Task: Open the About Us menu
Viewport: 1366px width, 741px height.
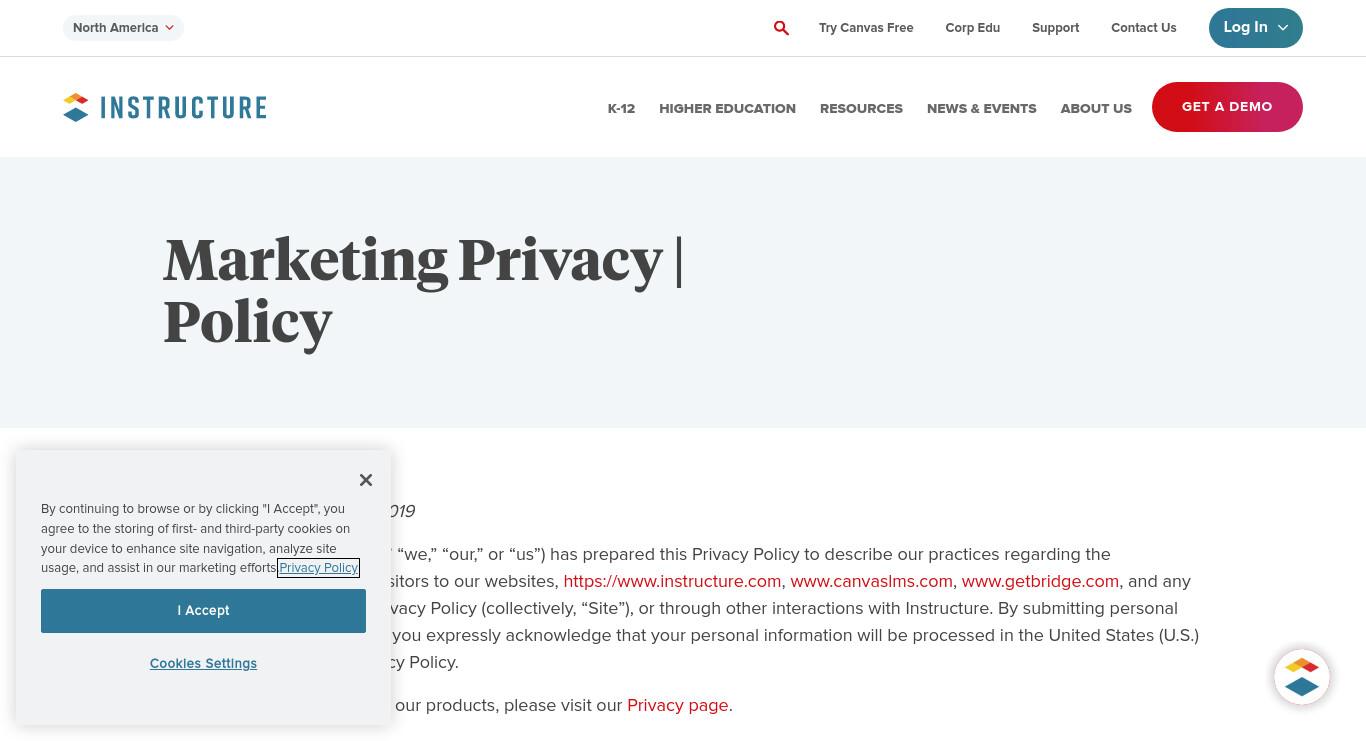Action: 1096,108
